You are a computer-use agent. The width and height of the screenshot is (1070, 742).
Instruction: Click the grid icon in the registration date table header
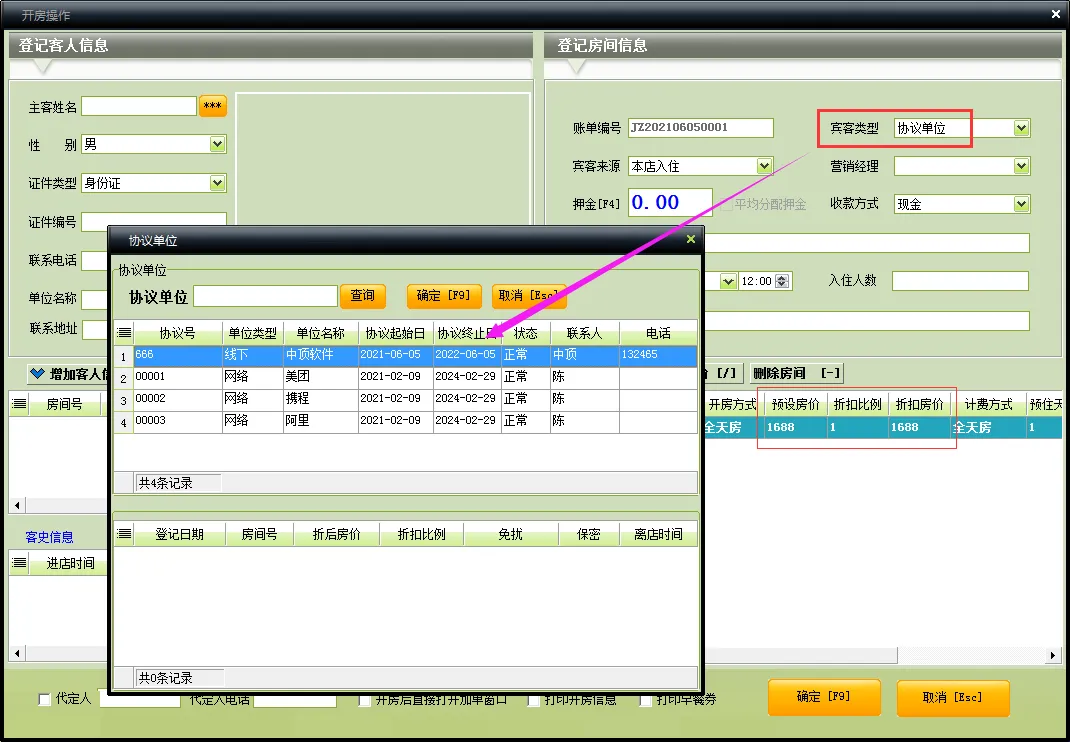(x=124, y=534)
